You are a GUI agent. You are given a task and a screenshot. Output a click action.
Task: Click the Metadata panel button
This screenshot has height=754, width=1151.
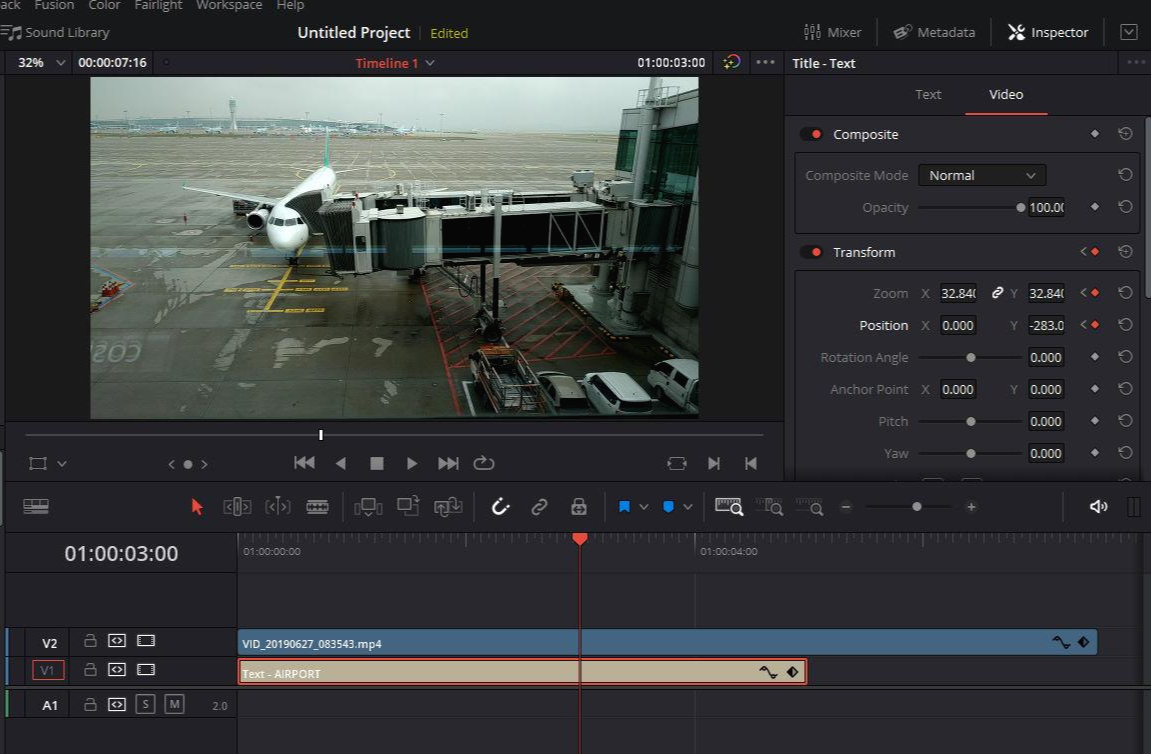coord(934,32)
